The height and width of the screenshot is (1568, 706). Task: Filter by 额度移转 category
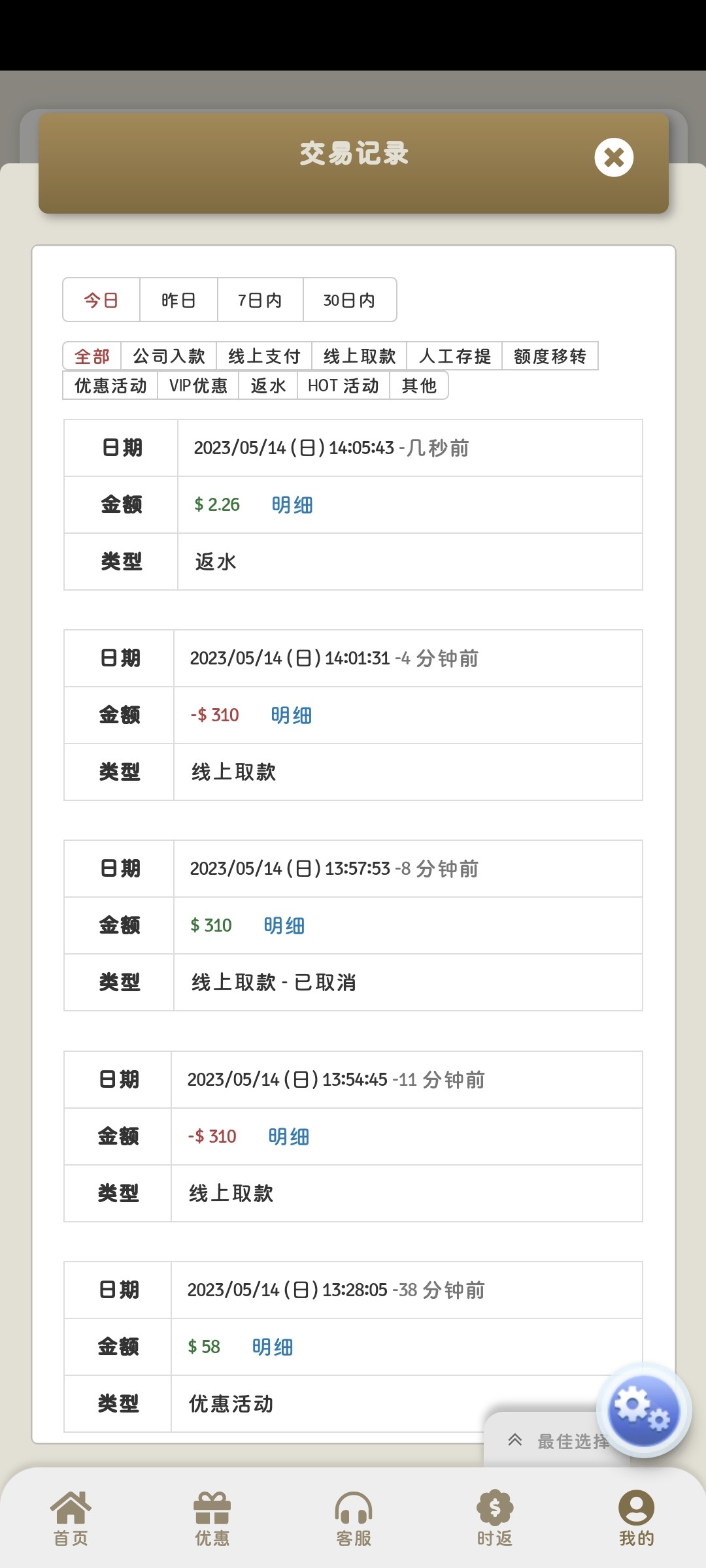(x=550, y=356)
